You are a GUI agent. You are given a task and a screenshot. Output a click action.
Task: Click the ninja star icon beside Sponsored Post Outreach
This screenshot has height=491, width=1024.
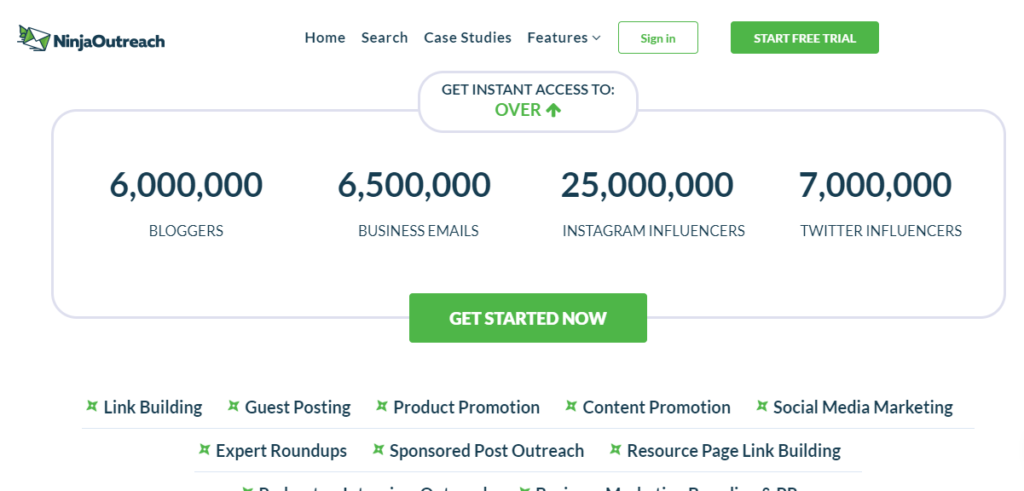click(x=378, y=450)
